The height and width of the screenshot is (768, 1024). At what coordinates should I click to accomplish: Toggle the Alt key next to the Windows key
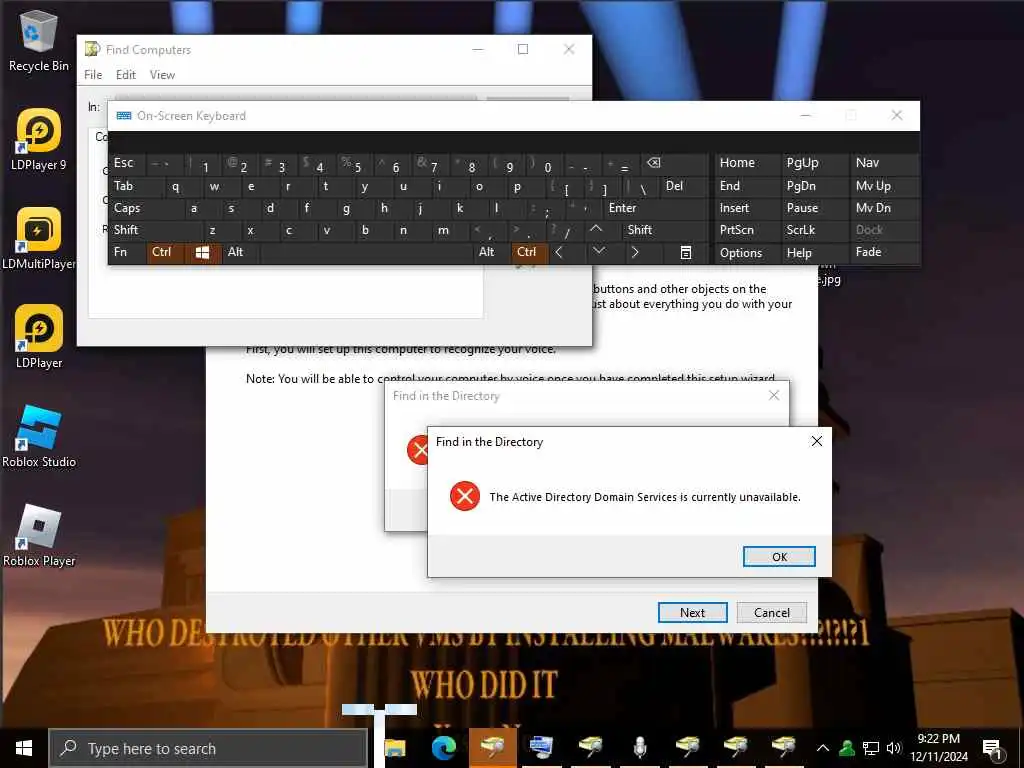239,253
